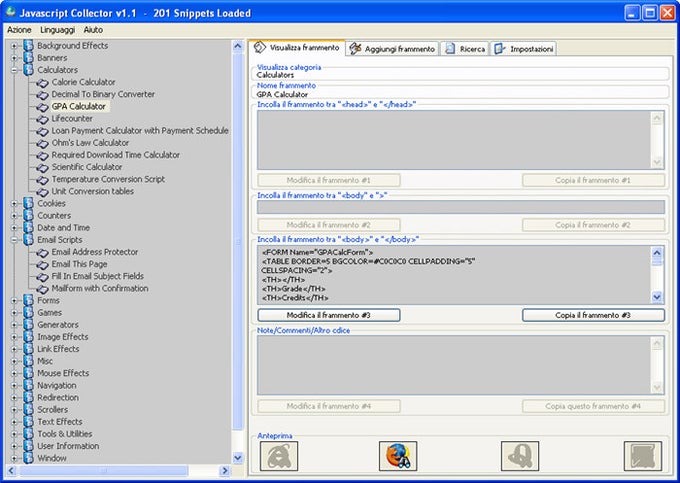
Task: Click the Background Effects category book icon
Action: click(28, 46)
